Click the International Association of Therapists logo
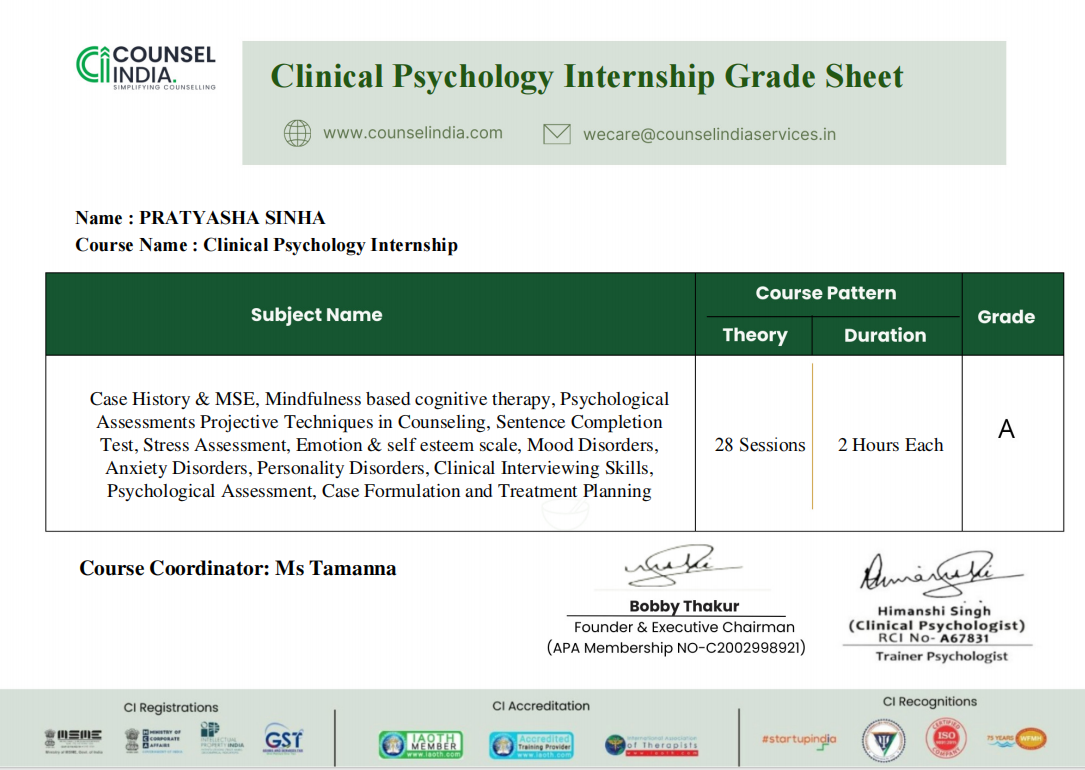1085x770 pixels. (x=652, y=745)
